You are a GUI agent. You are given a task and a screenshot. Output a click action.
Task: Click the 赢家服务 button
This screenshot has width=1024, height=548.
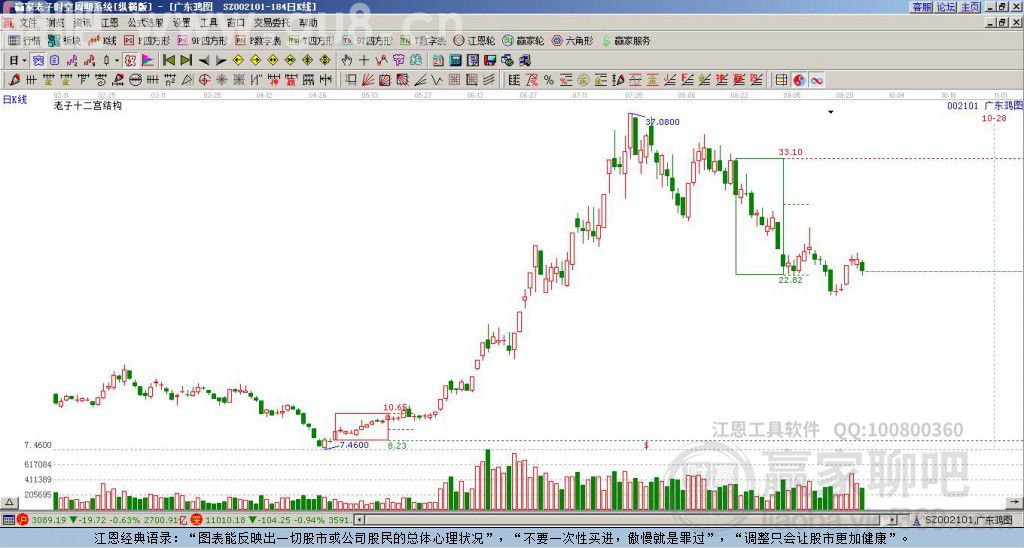(x=626, y=40)
